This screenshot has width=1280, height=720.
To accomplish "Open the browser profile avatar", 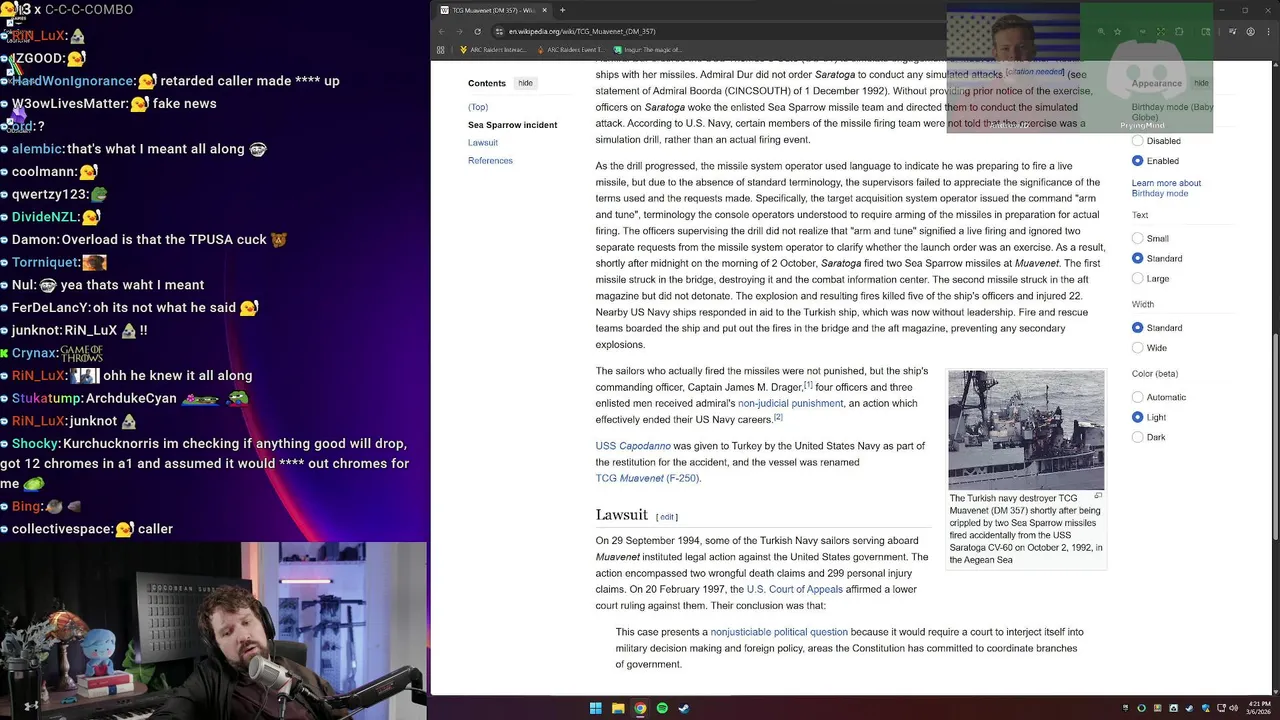I will (1250, 32).
